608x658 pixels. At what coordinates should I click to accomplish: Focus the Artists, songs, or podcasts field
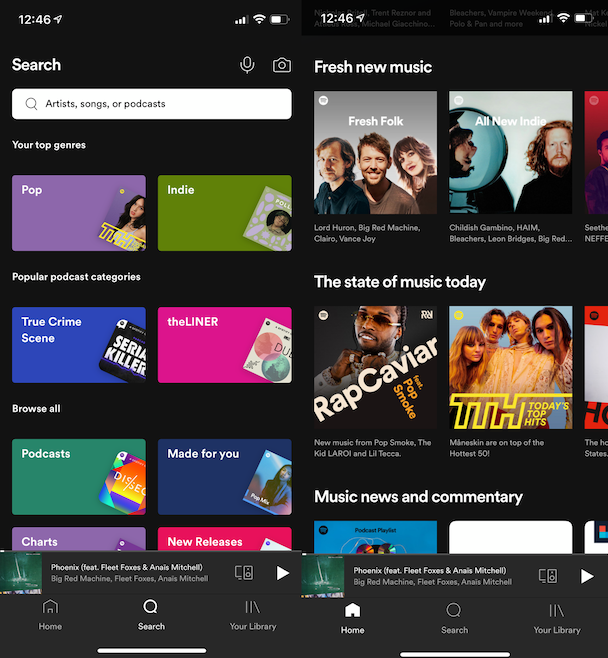tap(151, 104)
